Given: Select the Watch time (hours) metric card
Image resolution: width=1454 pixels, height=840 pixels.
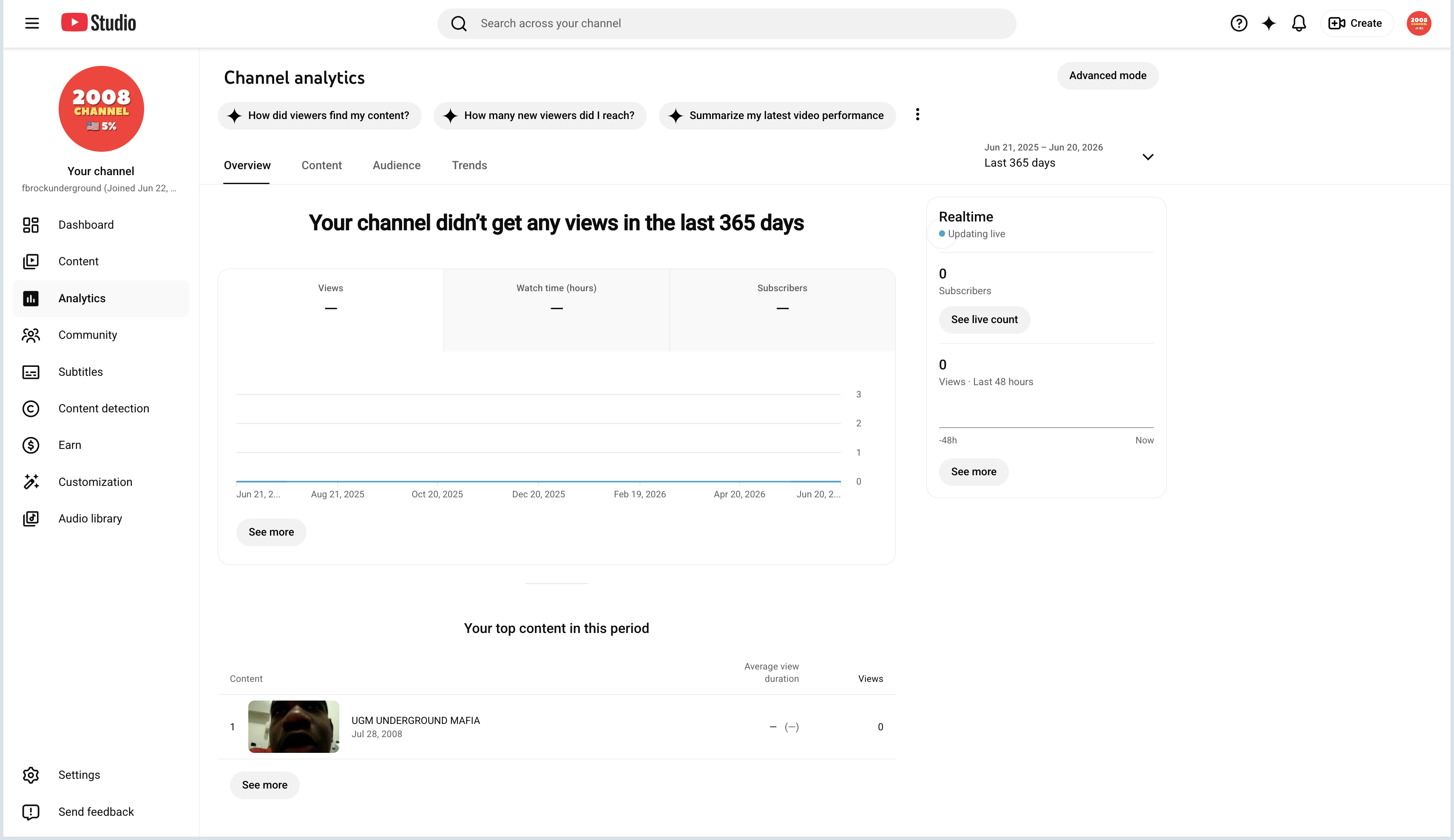Looking at the screenshot, I should tap(556, 310).
